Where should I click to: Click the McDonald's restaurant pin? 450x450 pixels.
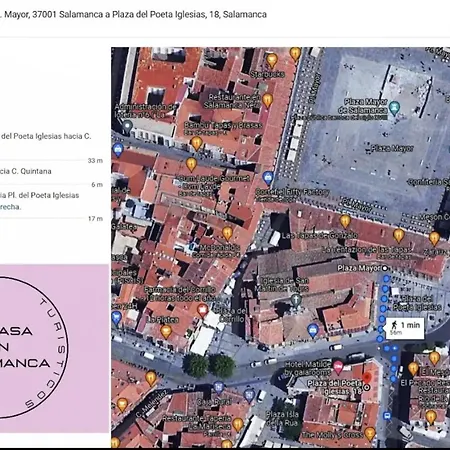227,233
